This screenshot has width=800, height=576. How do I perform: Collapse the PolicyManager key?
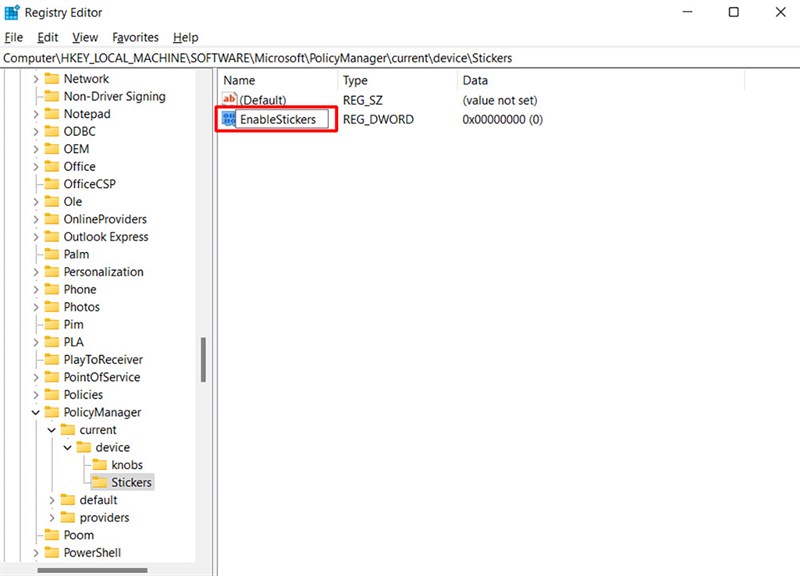click(x=35, y=412)
